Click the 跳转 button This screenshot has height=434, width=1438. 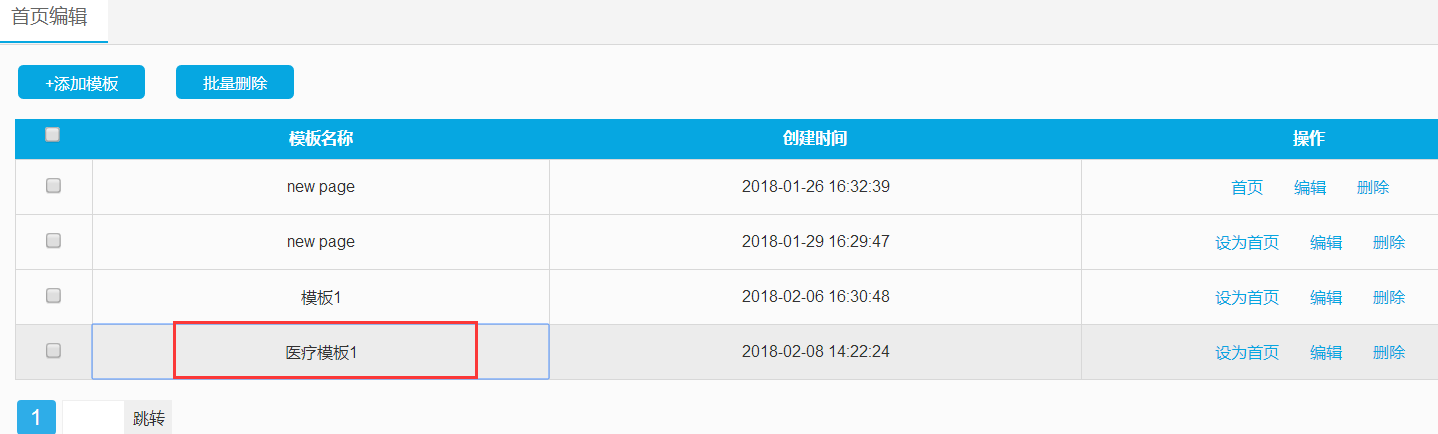tap(148, 418)
